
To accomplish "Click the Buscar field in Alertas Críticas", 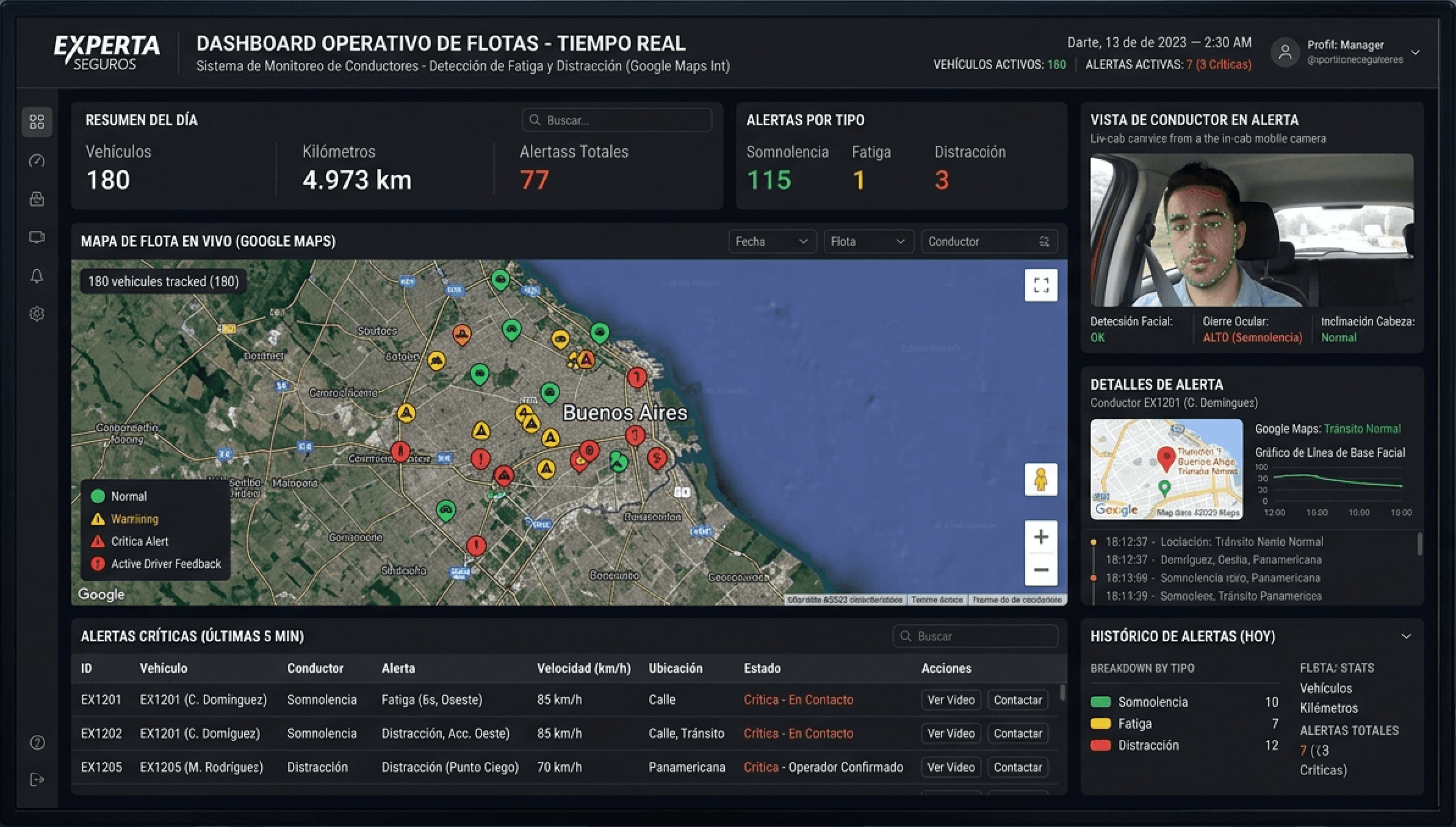I will tap(975, 636).
